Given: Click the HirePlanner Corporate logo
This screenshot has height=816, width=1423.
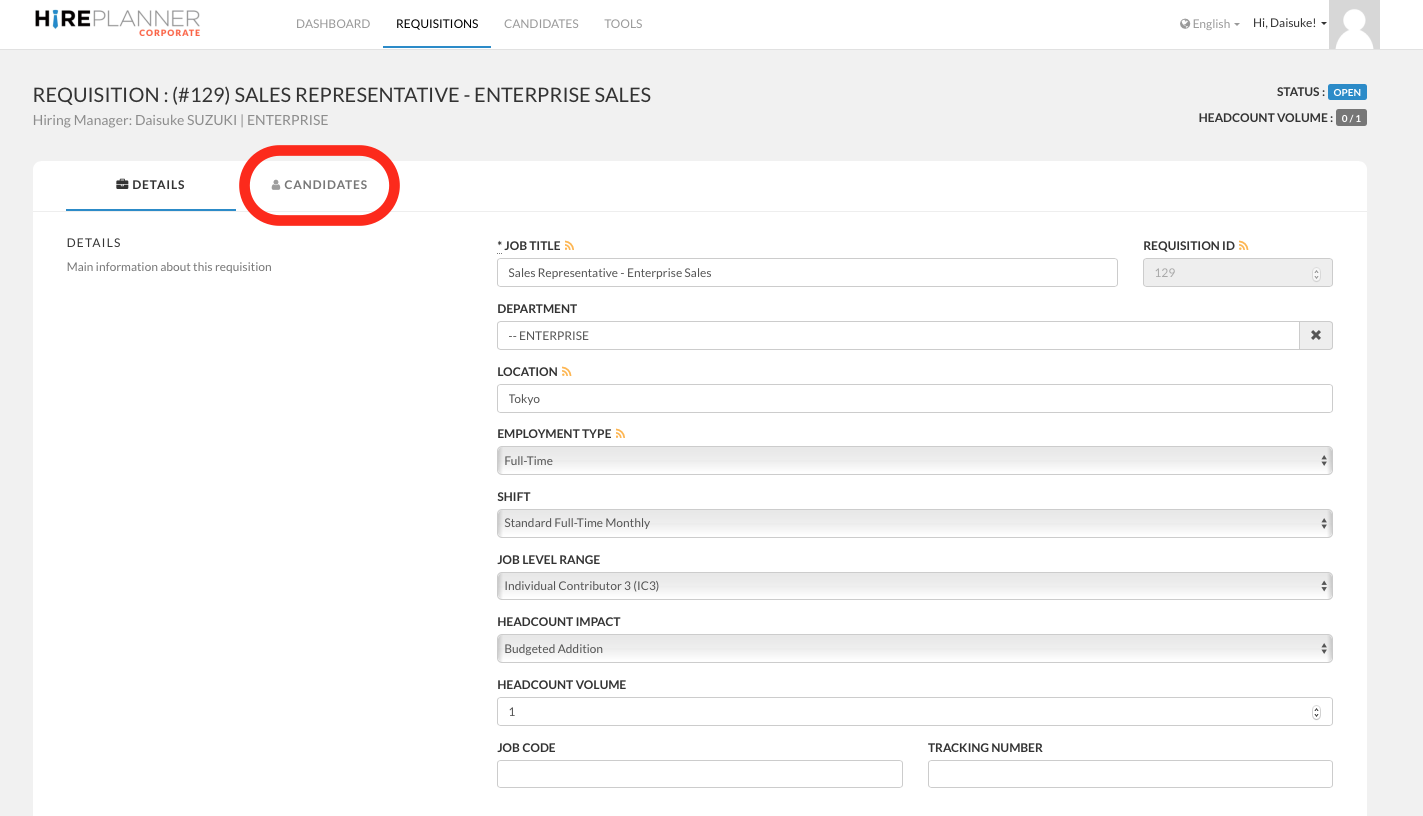Looking at the screenshot, I should coord(117,23).
